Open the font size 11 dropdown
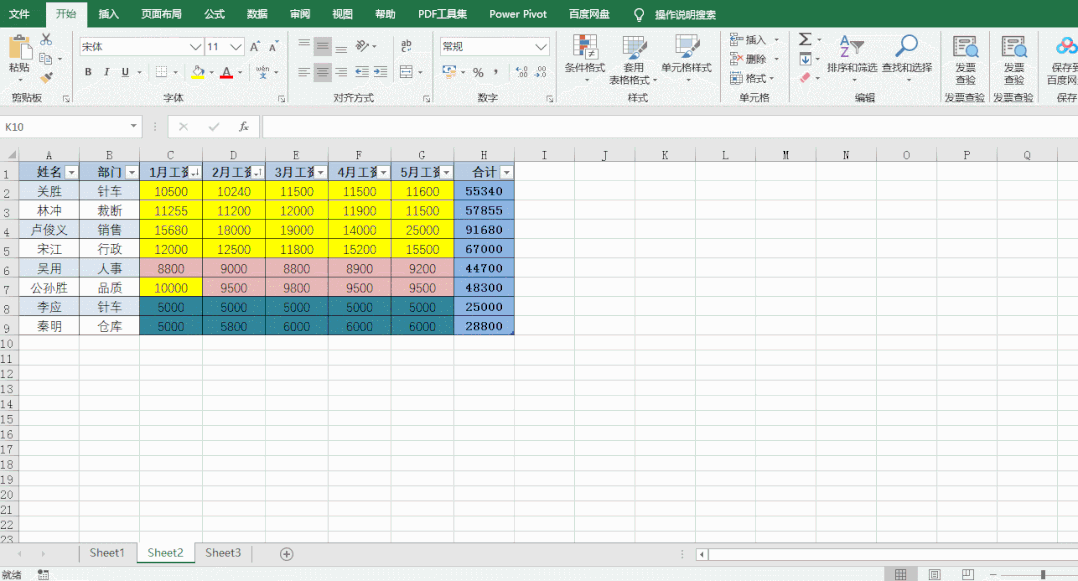This screenshot has width=1078, height=581. pyautogui.click(x=236, y=47)
